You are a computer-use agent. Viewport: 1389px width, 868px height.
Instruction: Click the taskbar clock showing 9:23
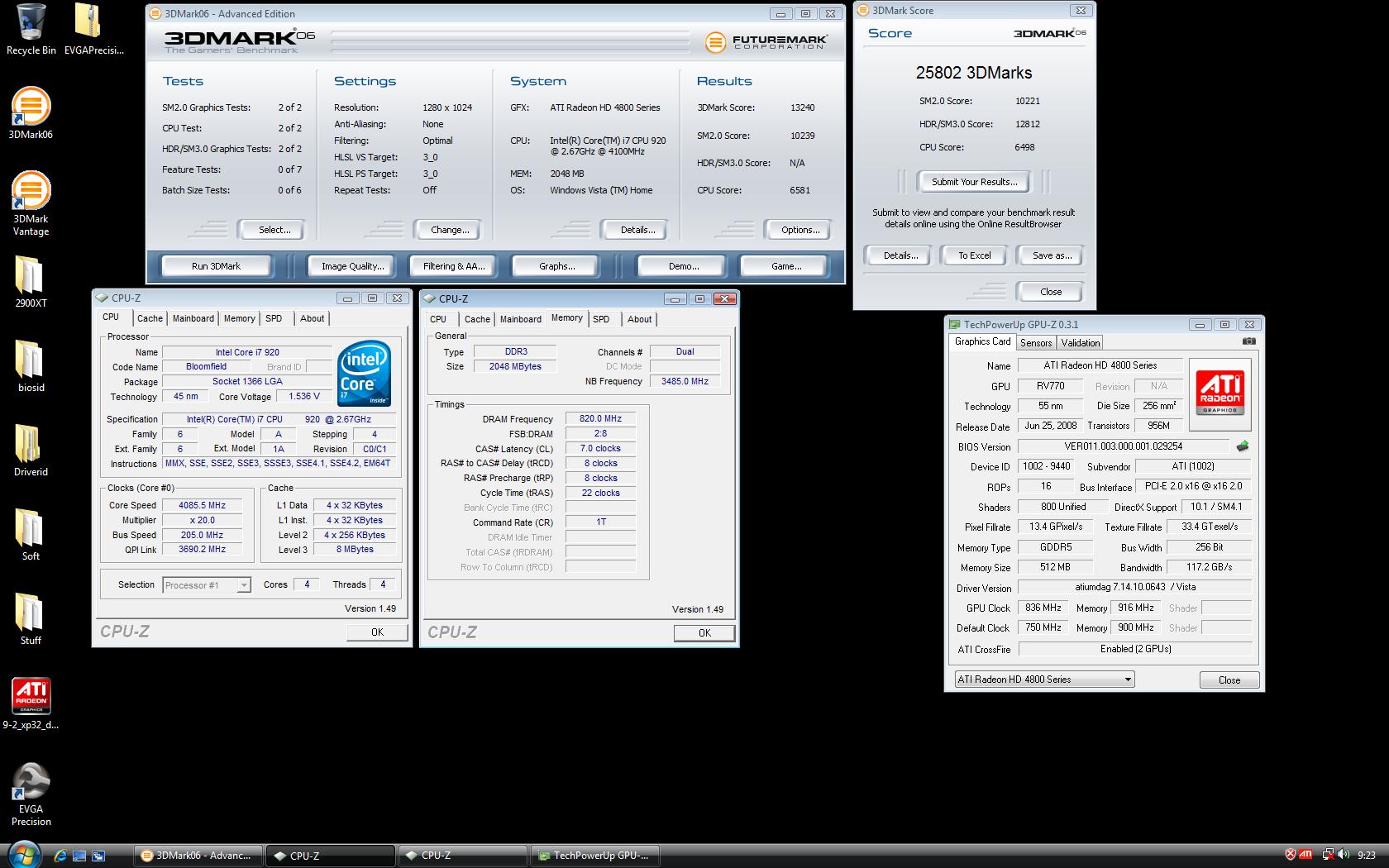click(x=1367, y=856)
